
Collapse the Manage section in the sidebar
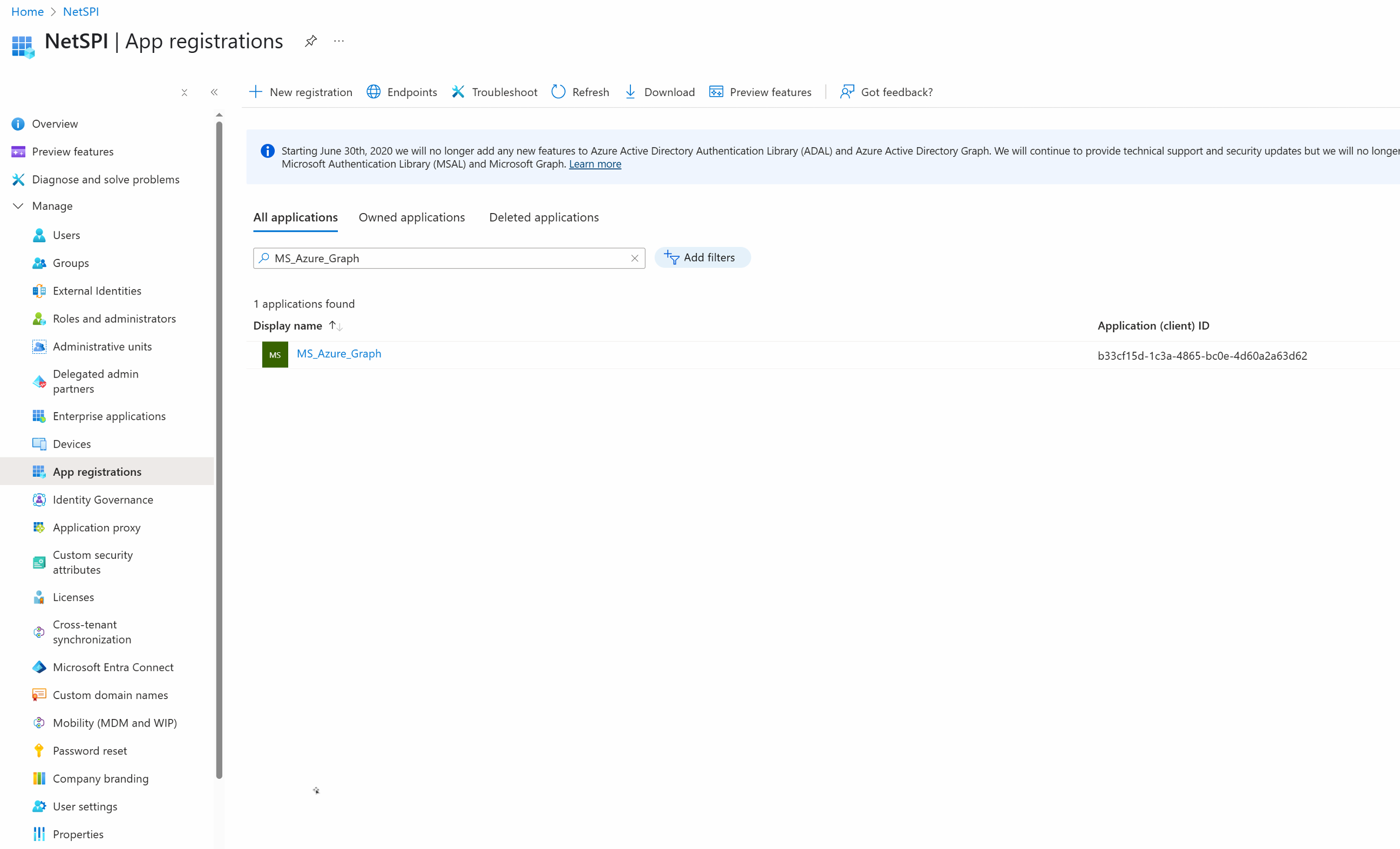pos(18,206)
